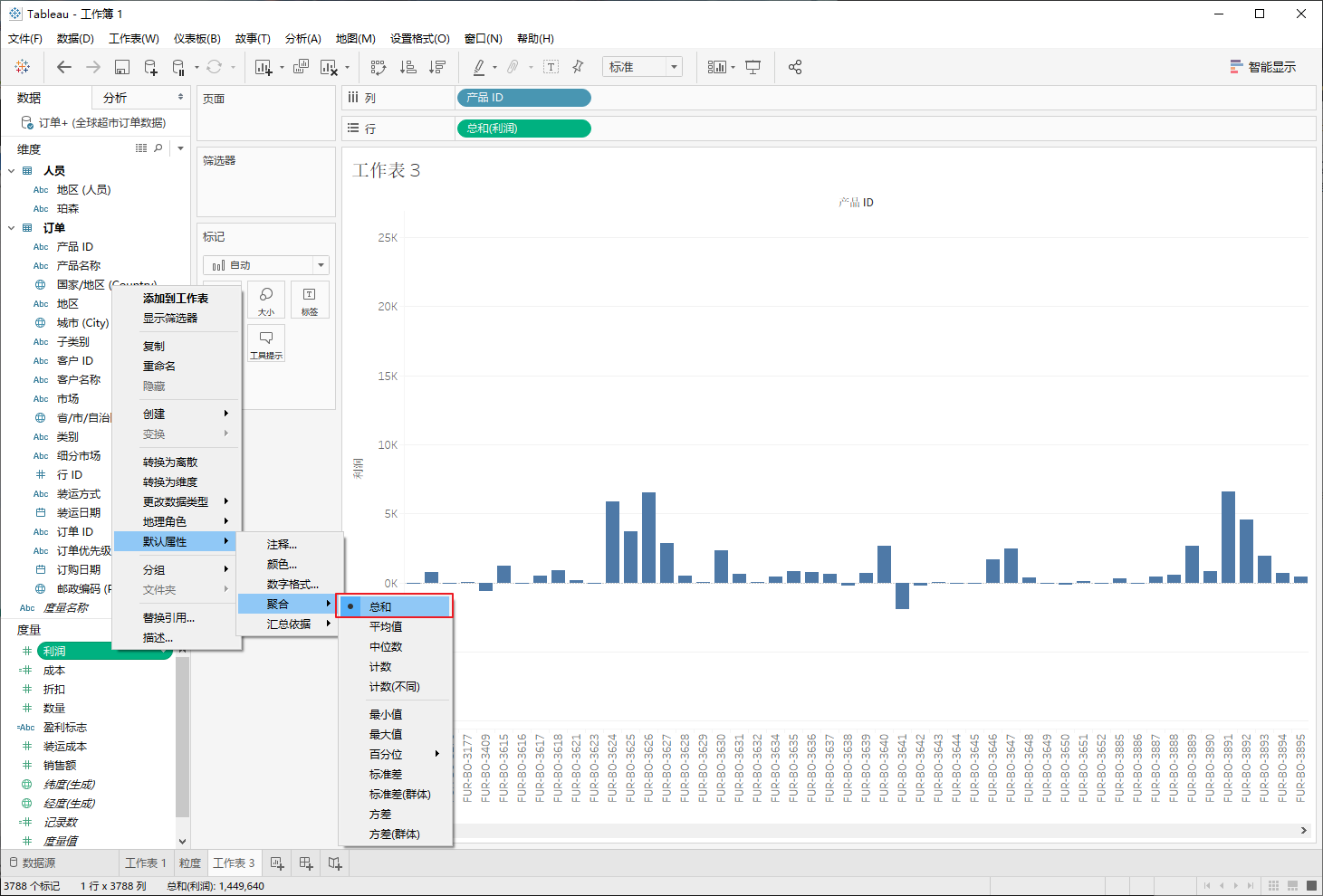Click the Label (标签) marks card button
The image size is (1323, 896).
point(310,300)
